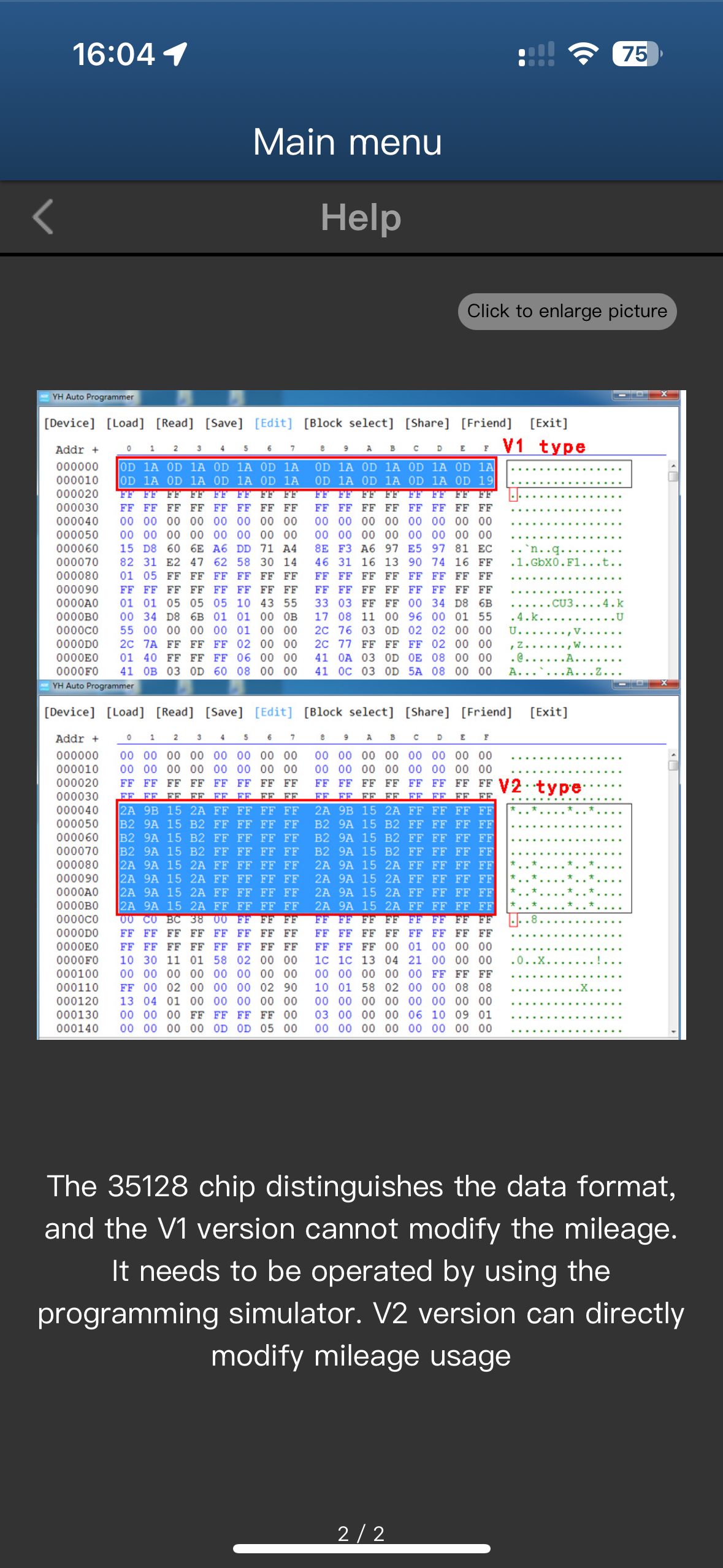Click [Device] in the lower programmer window
Viewport: 723px width, 1568px height.
point(69,712)
